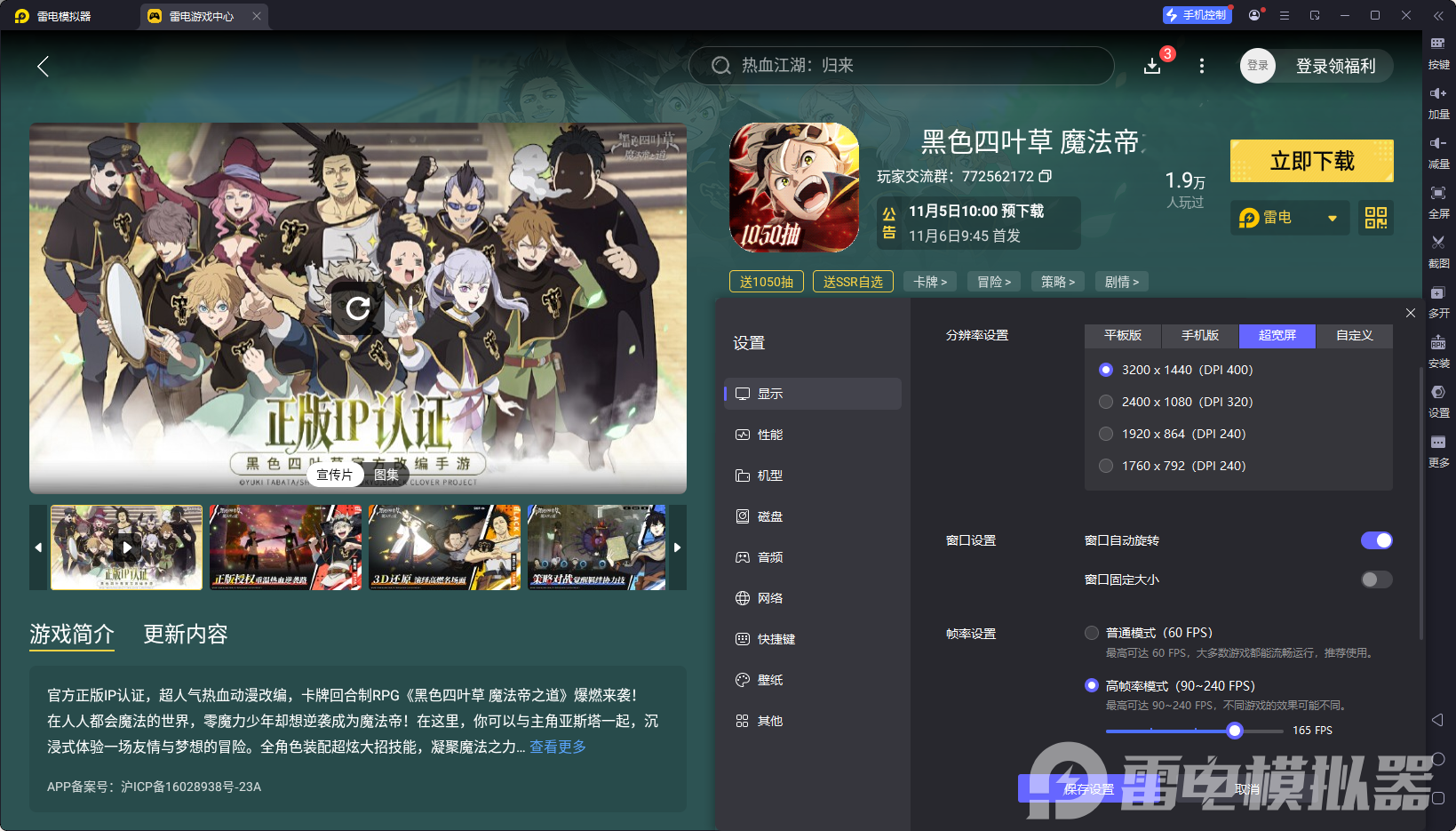Open the keyboard mapping (按键) tool
Image resolution: width=1456 pixels, height=831 pixels.
click(1439, 52)
